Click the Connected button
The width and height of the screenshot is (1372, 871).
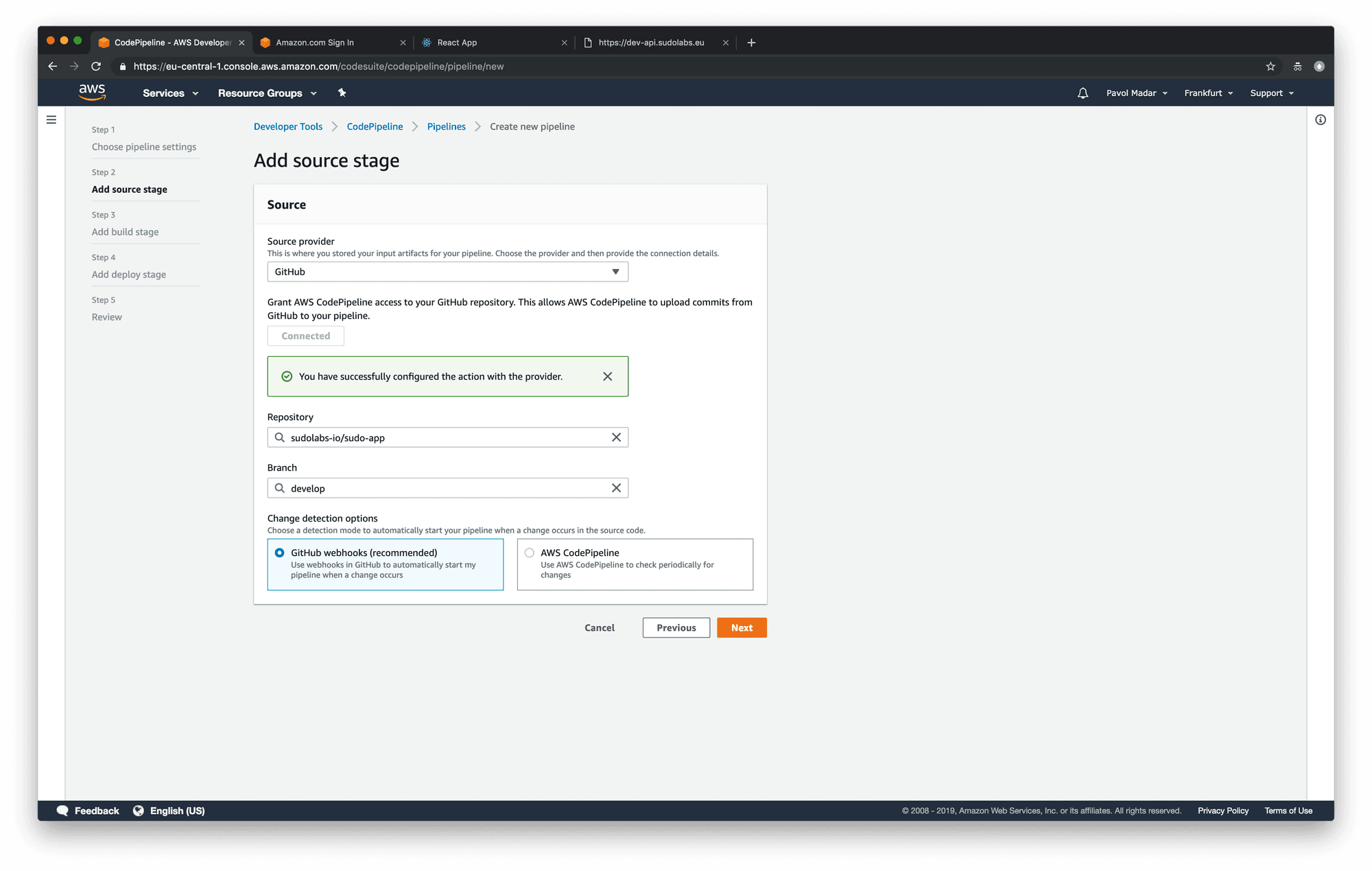click(306, 336)
